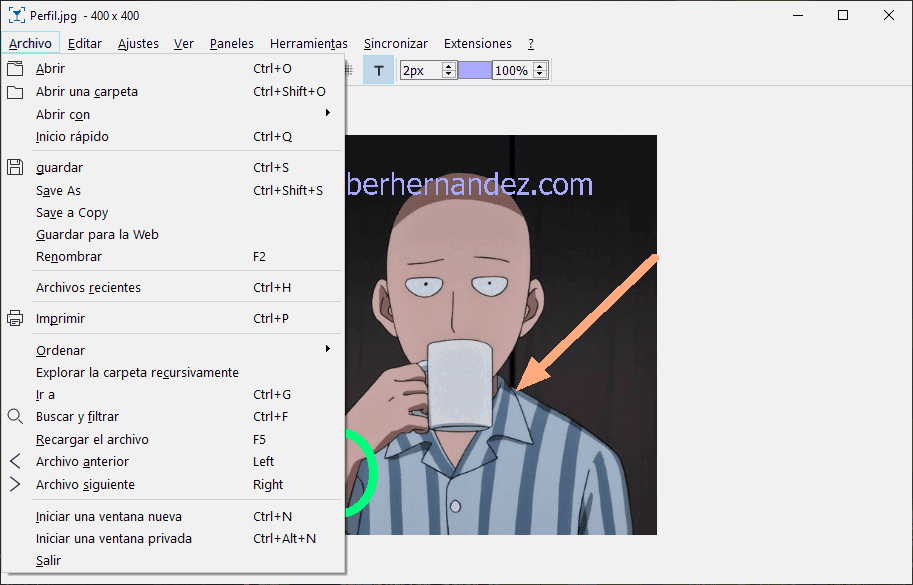913x585 pixels.
Task: Open the Editar menu
Action: 85,44
